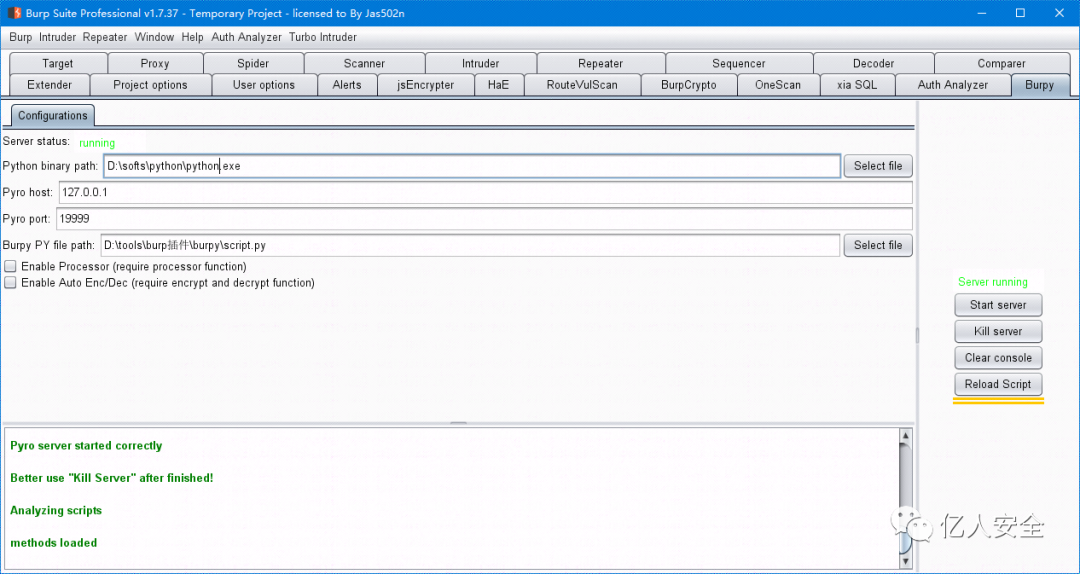Click console scrollbar down arrow
Image resolution: width=1080 pixels, height=574 pixels.
[x=905, y=561]
